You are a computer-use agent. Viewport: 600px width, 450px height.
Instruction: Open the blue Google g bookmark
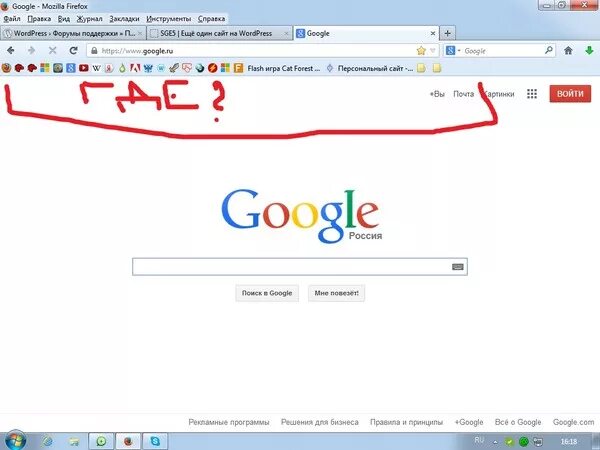click(x=71, y=68)
